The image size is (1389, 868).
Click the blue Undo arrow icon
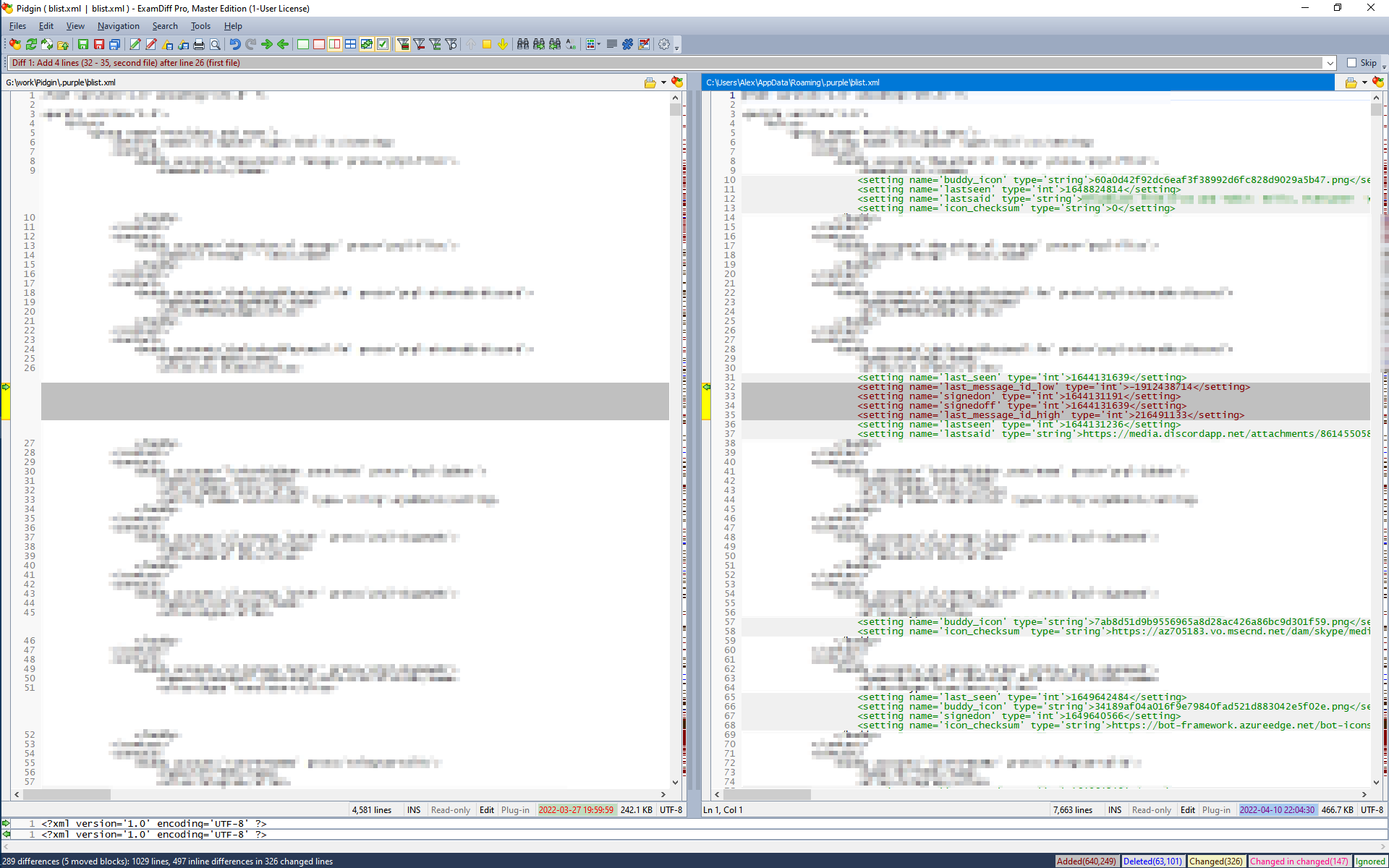click(x=235, y=44)
